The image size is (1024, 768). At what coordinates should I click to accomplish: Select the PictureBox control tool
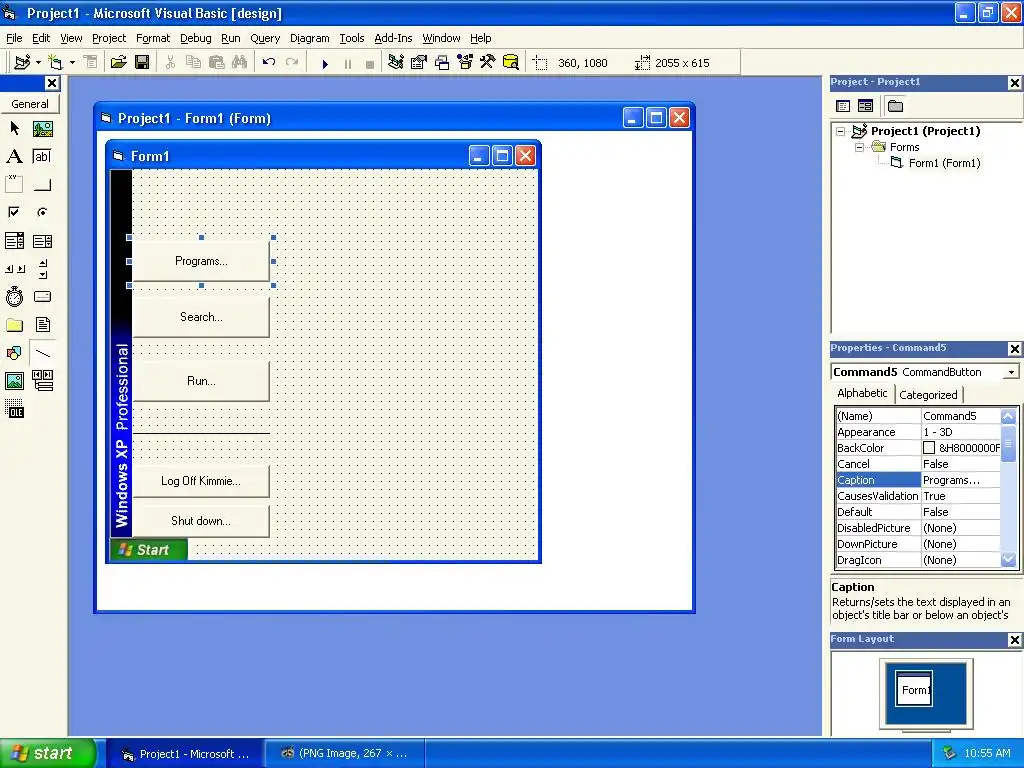coord(42,129)
